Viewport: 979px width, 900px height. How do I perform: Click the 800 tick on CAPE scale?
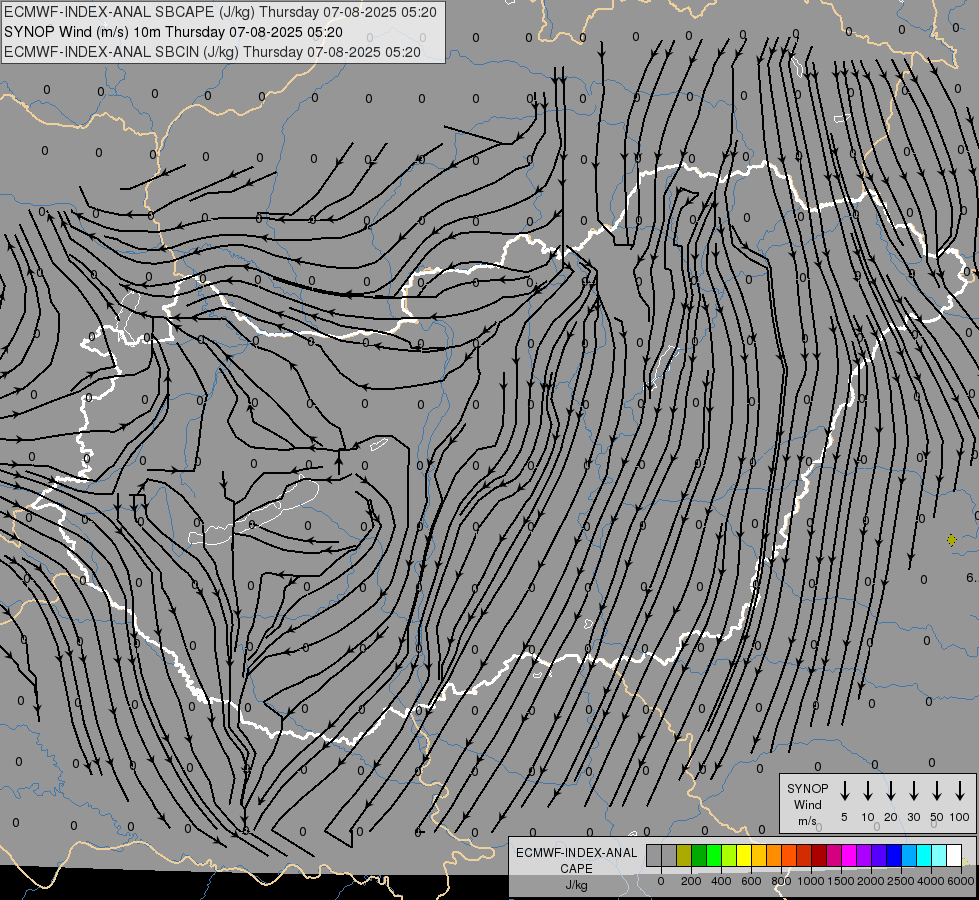781,881
